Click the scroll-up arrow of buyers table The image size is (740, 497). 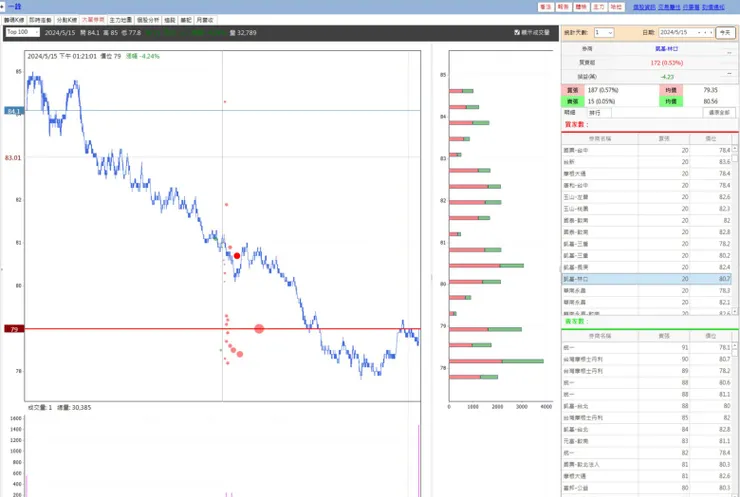click(735, 149)
